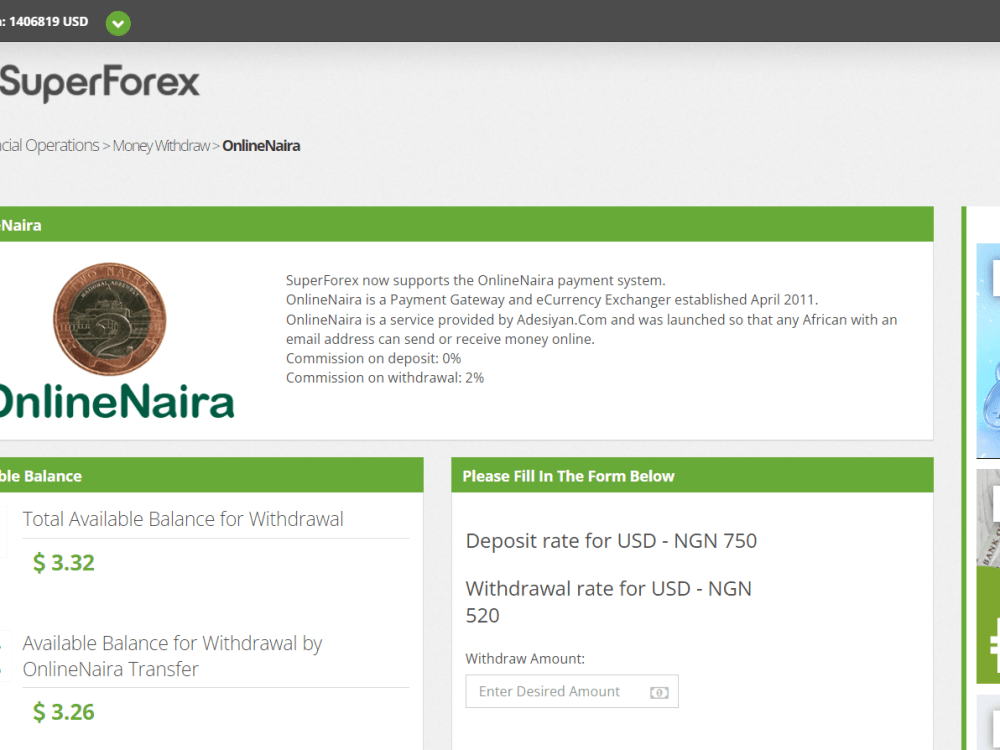Click the Commission on withdrawal: 2% line

click(x=385, y=378)
